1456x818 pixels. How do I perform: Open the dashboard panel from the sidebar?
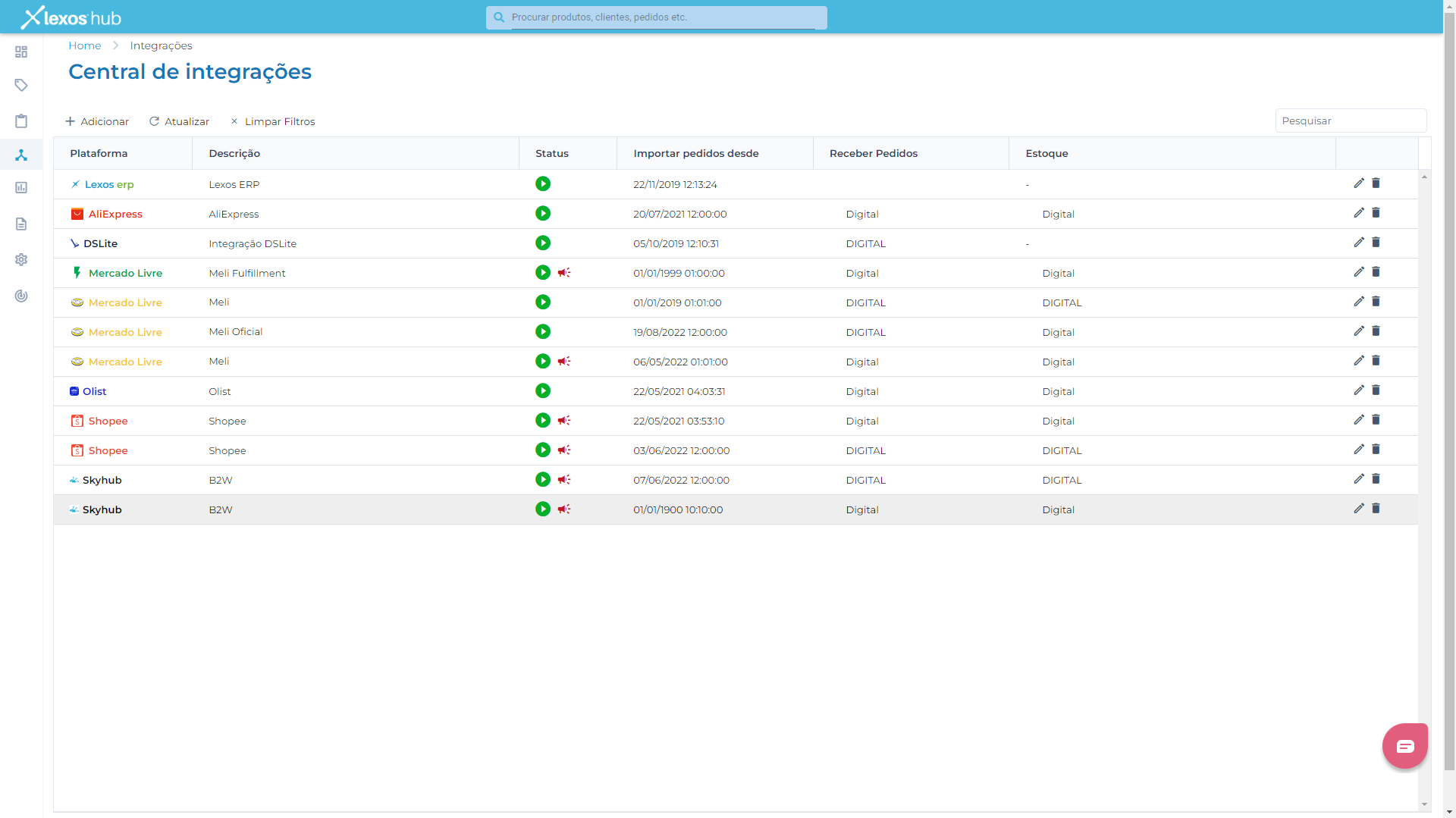21,52
